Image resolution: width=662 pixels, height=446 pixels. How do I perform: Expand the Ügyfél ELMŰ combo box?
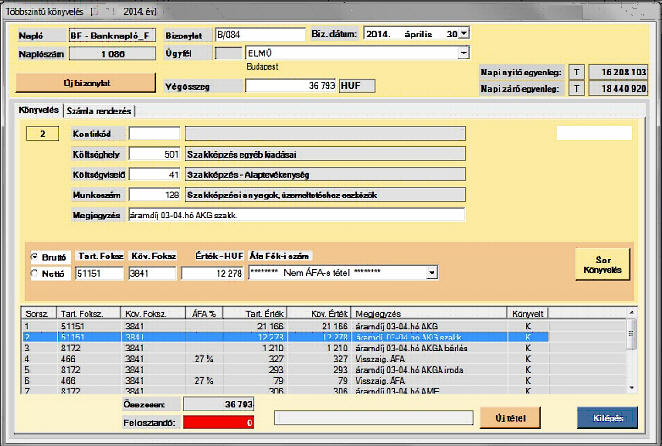point(464,53)
